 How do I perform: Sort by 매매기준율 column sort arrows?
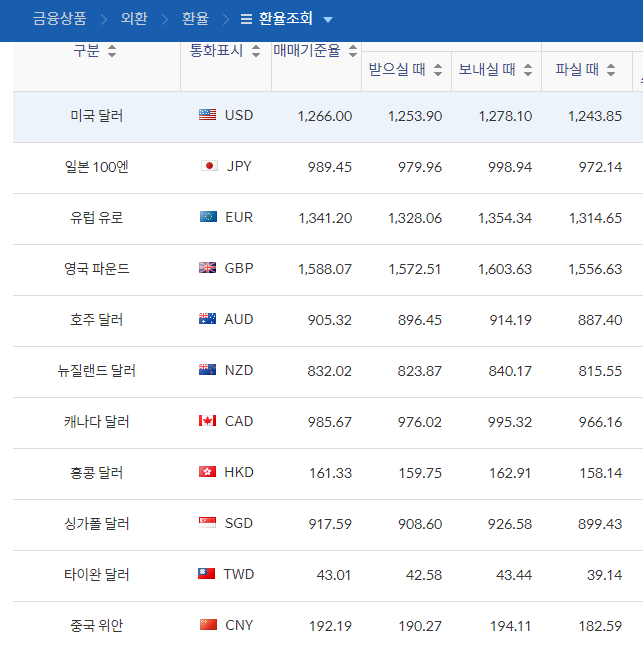(x=352, y=51)
